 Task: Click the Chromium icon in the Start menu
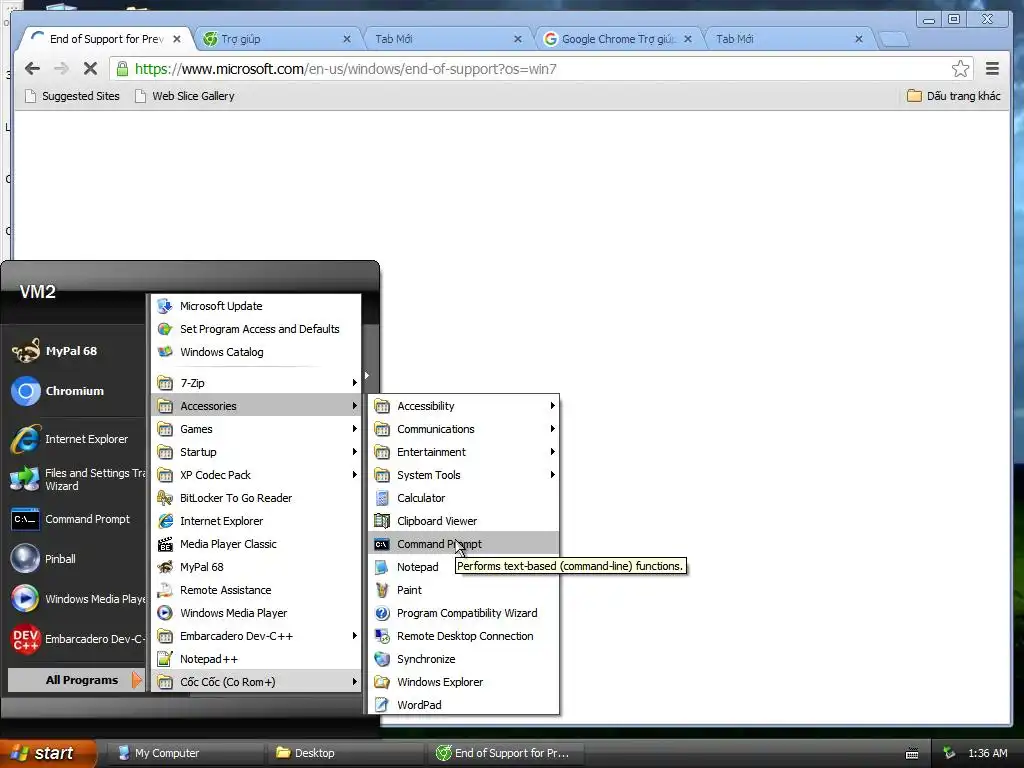(x=25, y=391)
